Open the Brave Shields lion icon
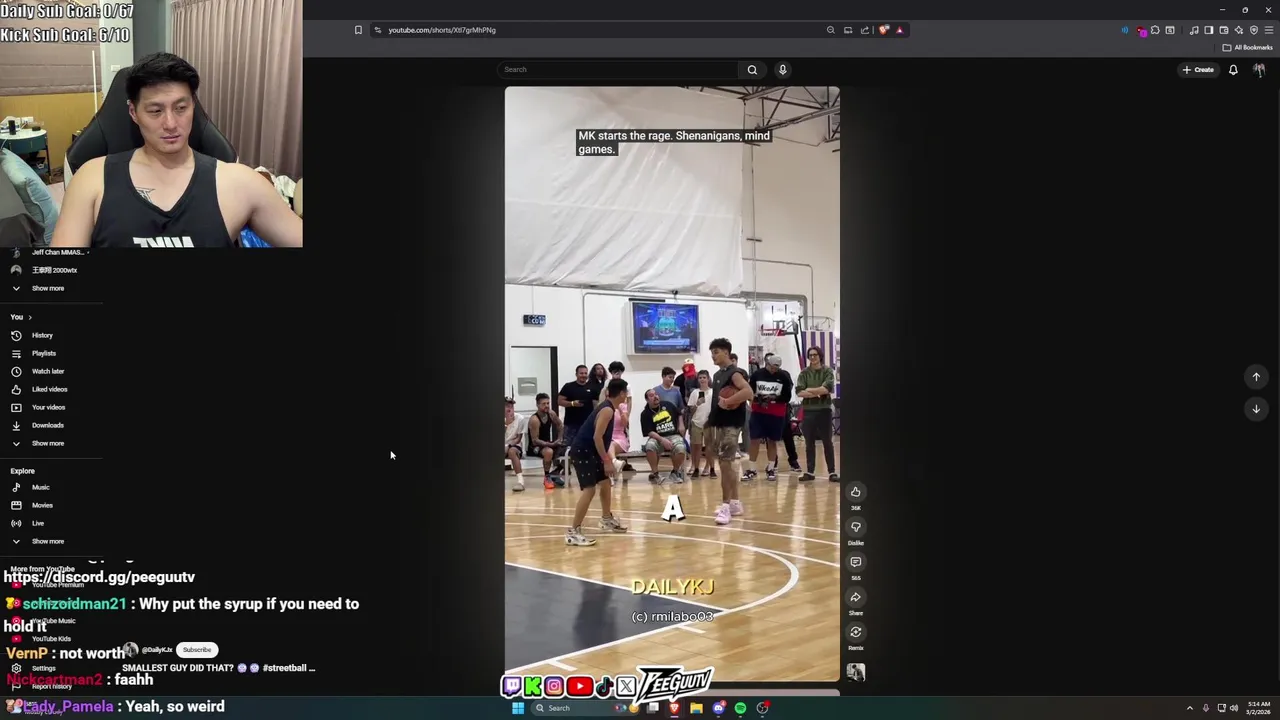 click(x=883, y=30)
